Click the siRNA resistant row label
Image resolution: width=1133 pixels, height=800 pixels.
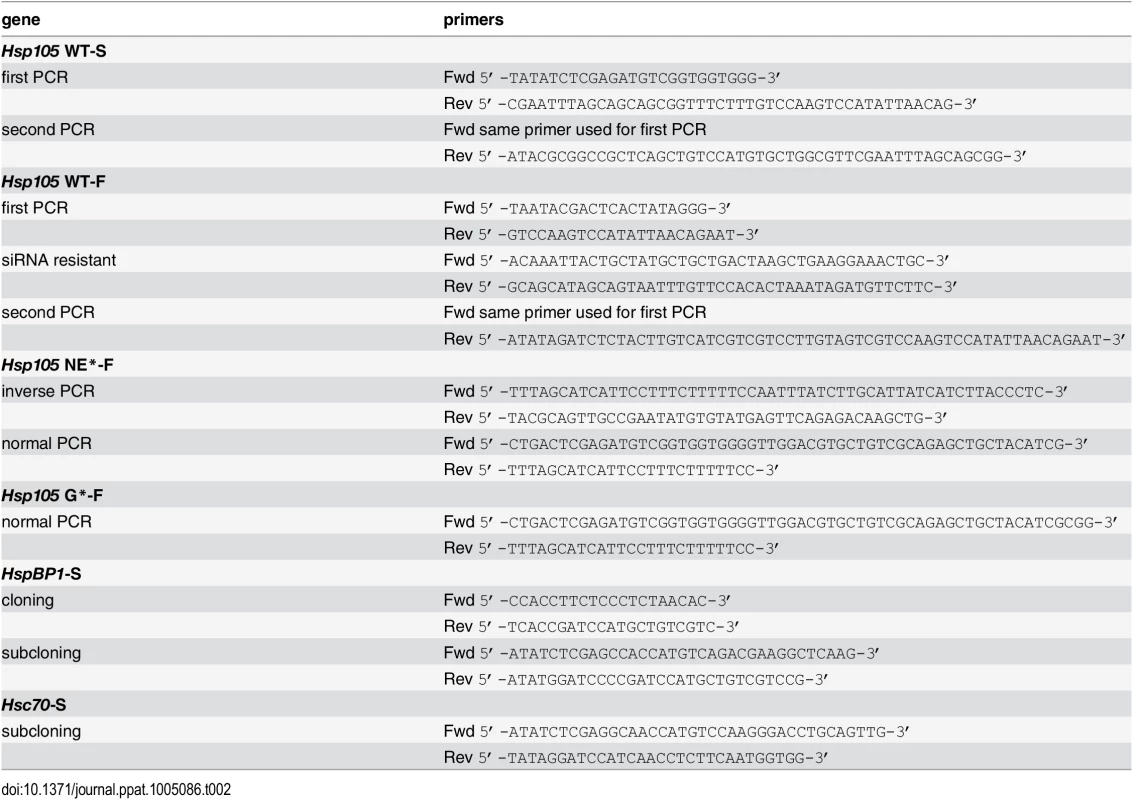pyautogui.click(x=59, y=260)
